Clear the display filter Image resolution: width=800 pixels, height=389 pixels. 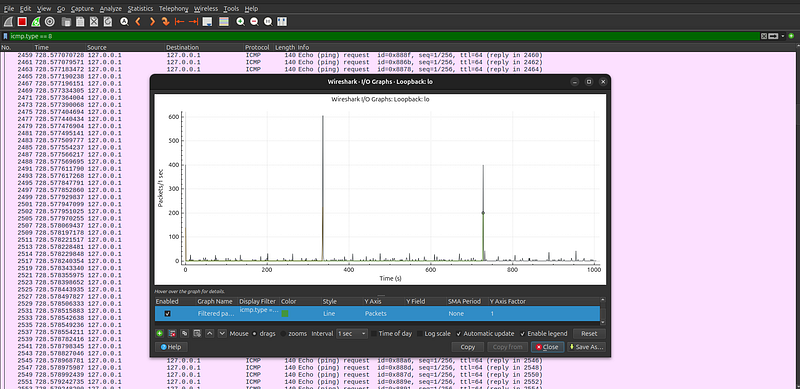click(764, 36)
